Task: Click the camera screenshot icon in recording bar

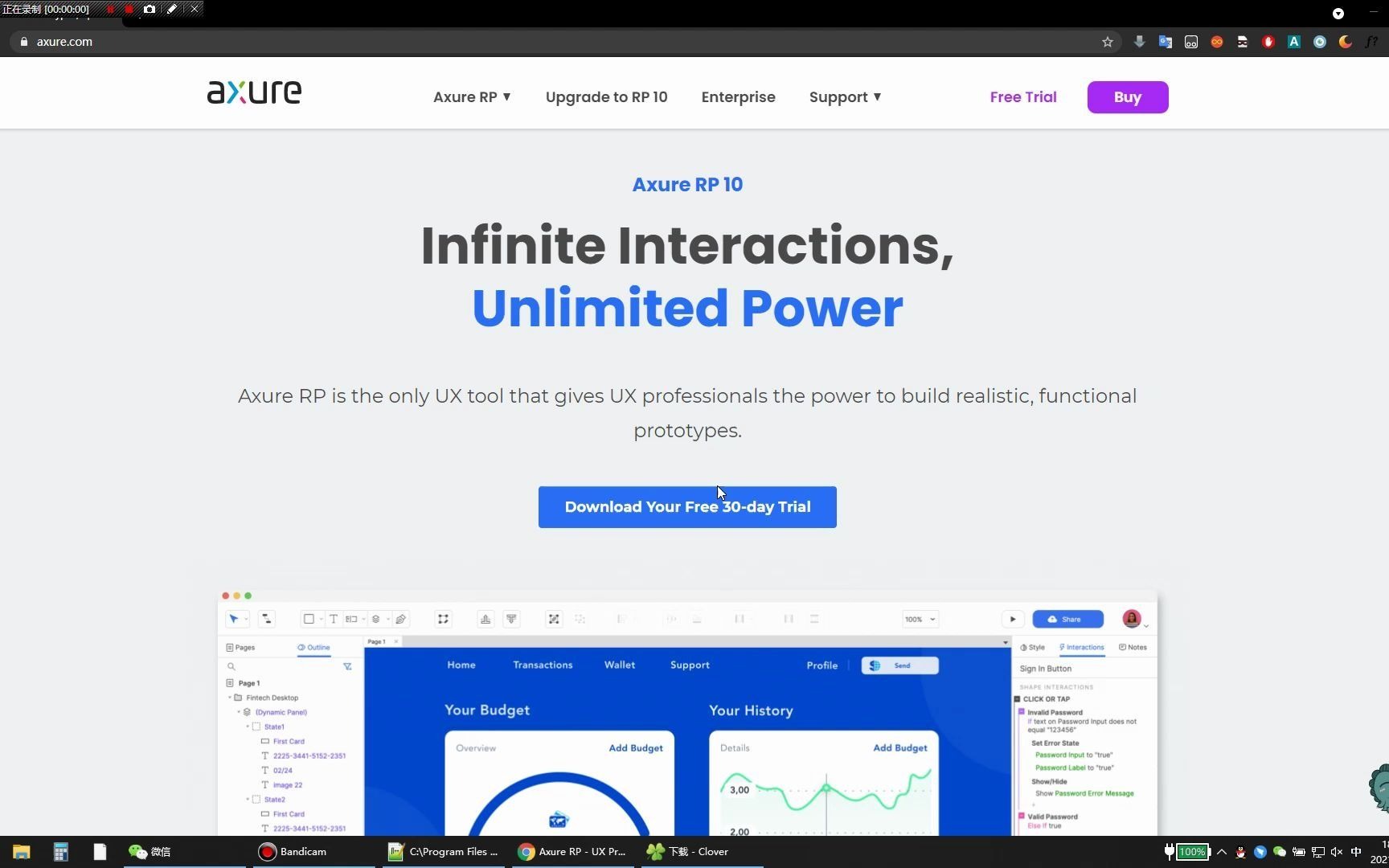Action: point(150,9)
